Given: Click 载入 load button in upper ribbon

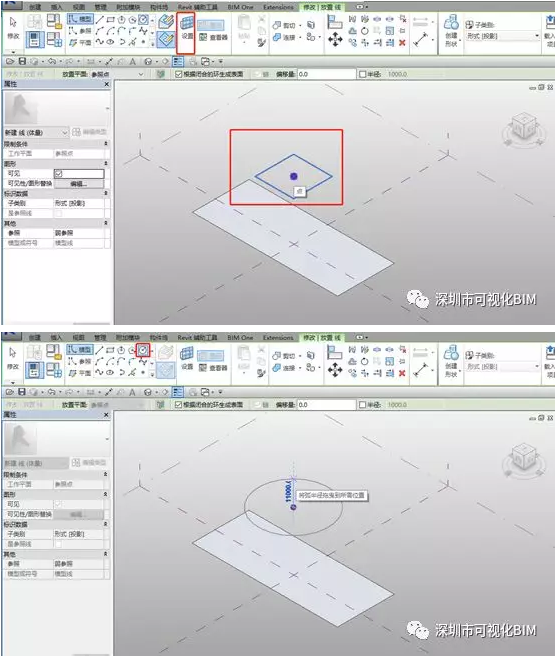Looking at the screenshot, I should (x=550, y=29).
